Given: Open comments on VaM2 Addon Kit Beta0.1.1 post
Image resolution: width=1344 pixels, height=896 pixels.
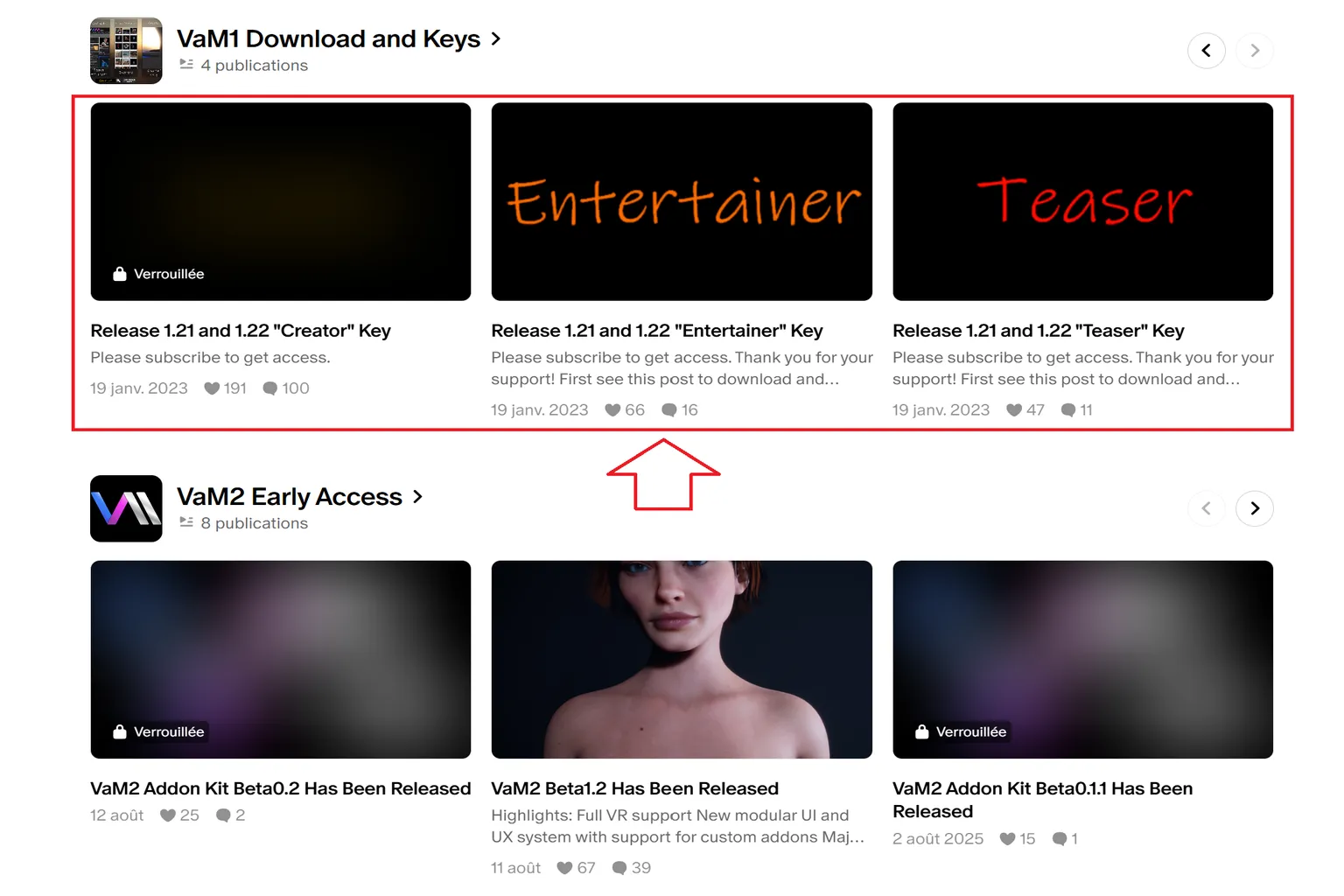Looking at the screenshot, I should click(1060, 839).
